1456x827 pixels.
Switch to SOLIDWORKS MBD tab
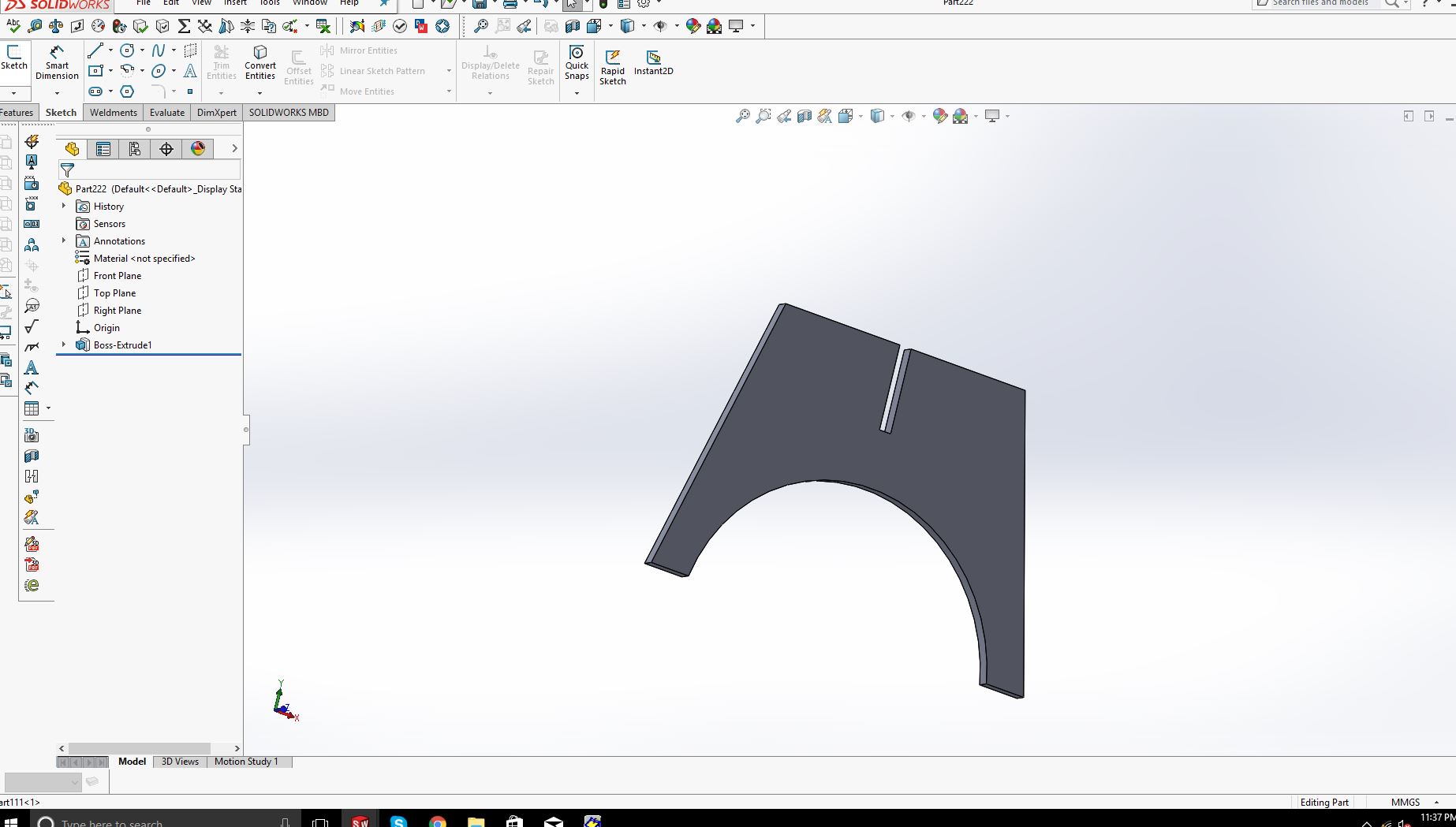tap(289, 113)
